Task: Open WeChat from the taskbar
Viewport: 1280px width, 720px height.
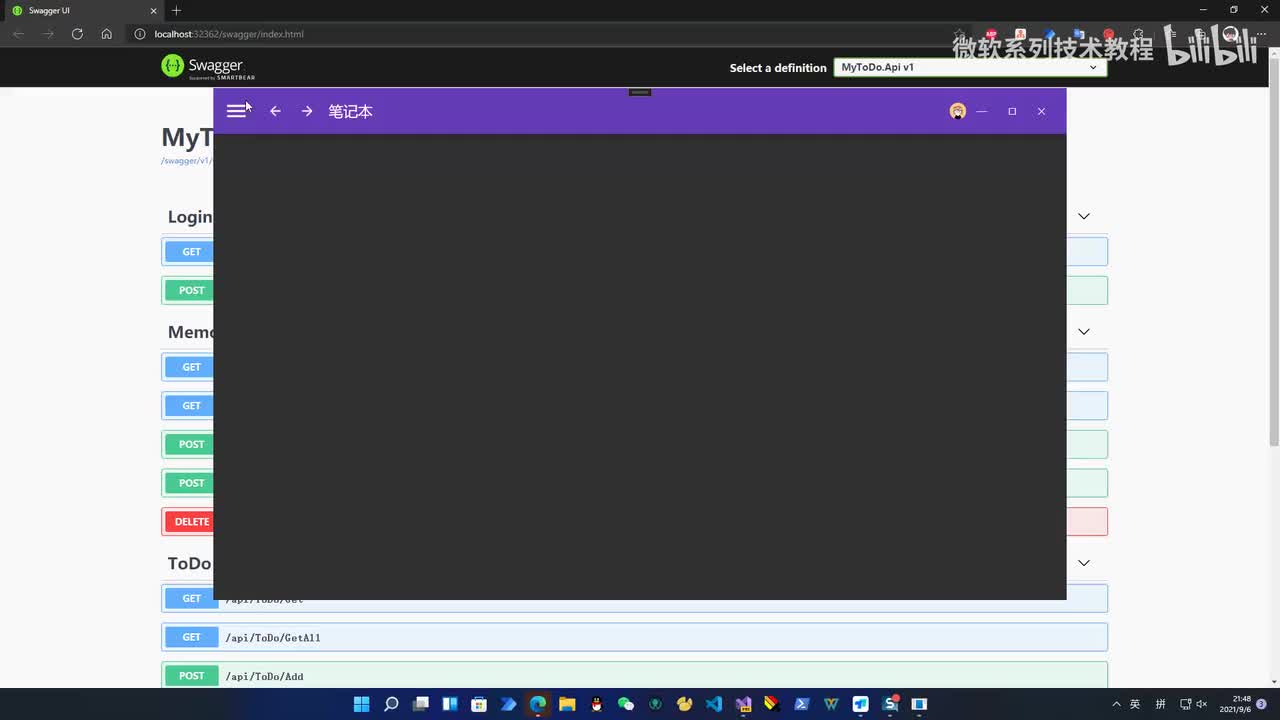Action: click(626, 704)
